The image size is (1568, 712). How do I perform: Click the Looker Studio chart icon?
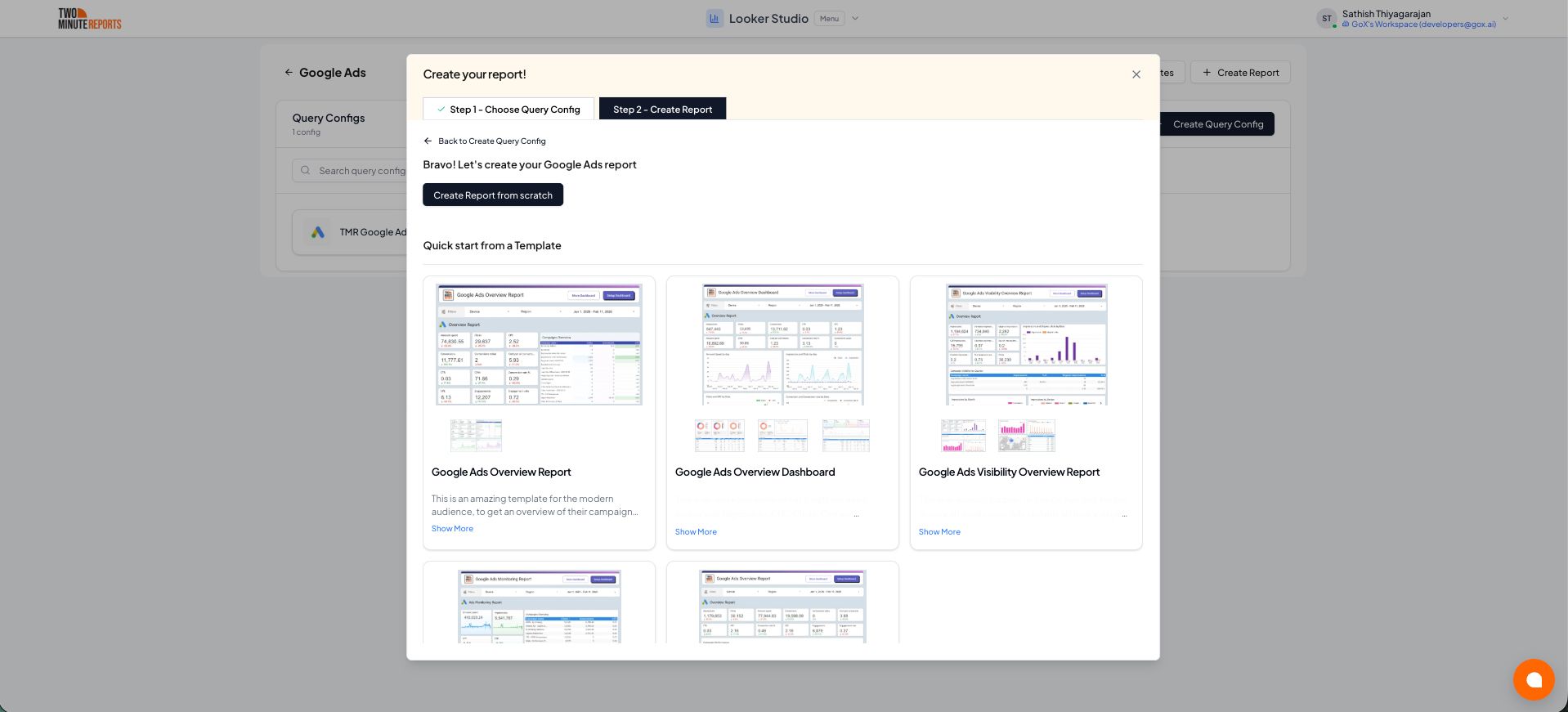[x=715, y=18]
